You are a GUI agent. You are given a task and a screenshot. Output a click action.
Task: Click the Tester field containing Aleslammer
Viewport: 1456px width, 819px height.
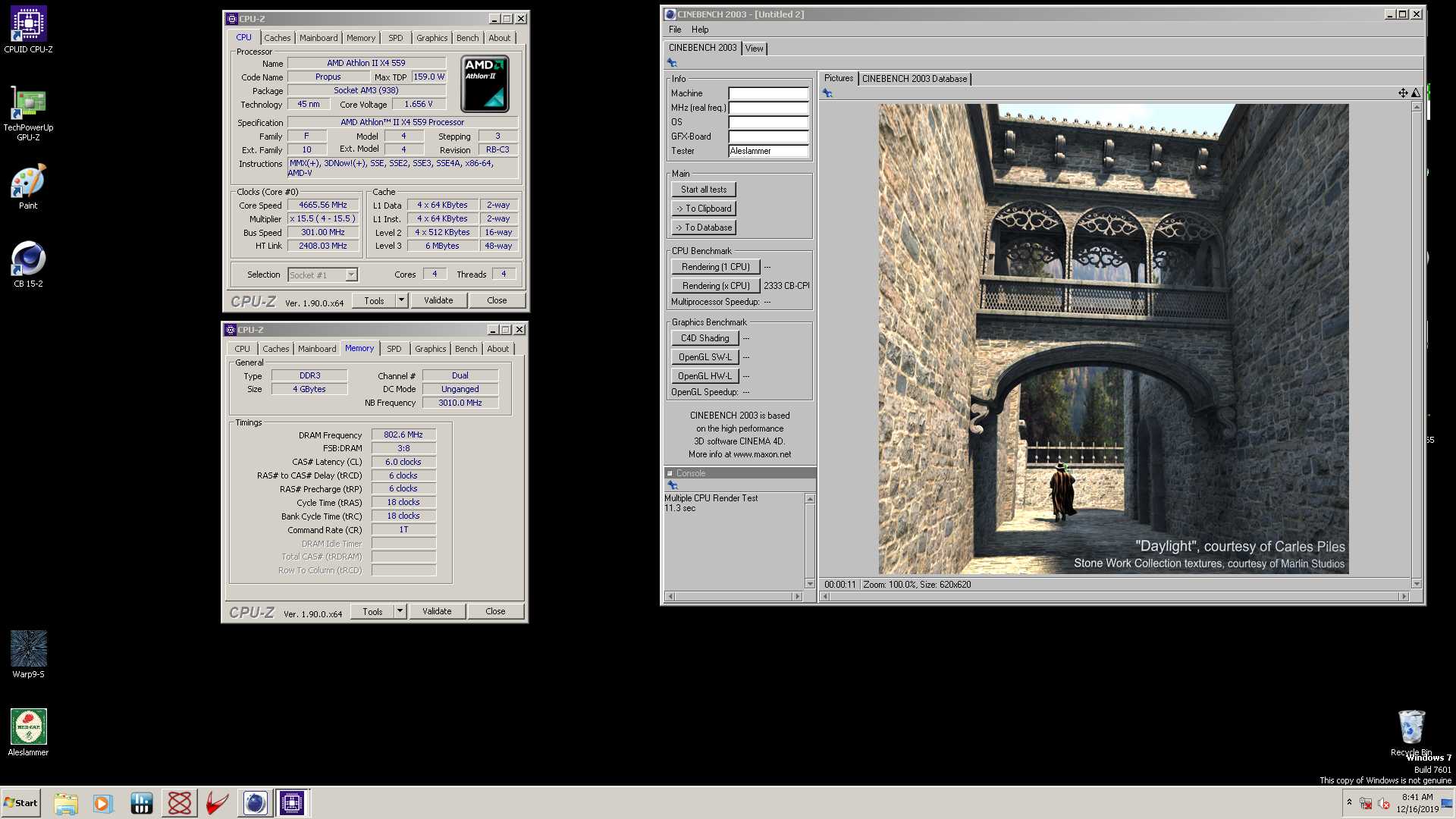click(x=768, y=151)
